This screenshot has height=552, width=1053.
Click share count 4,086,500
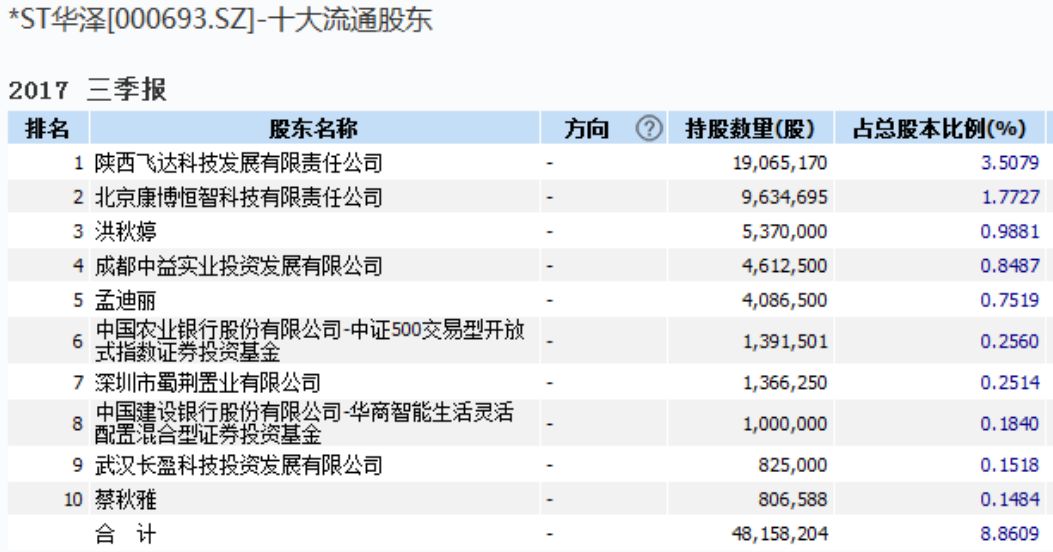pos(784,300)
